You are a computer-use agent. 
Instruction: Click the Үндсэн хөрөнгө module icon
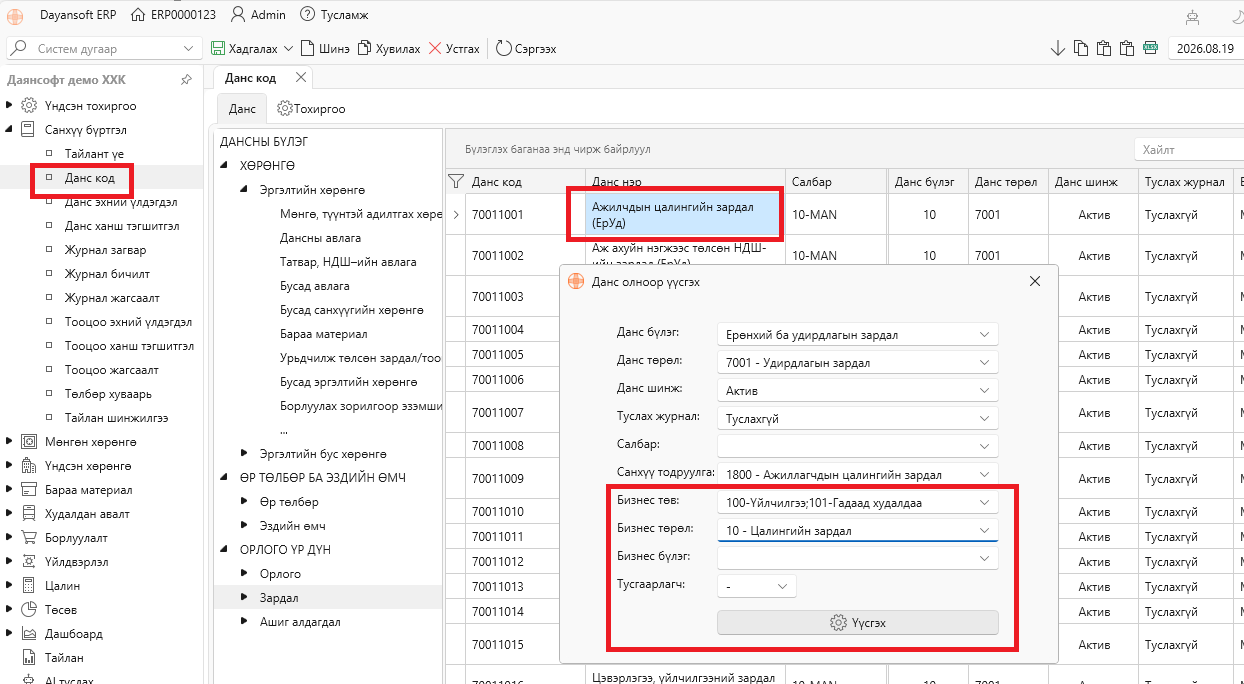pos(28,466)
